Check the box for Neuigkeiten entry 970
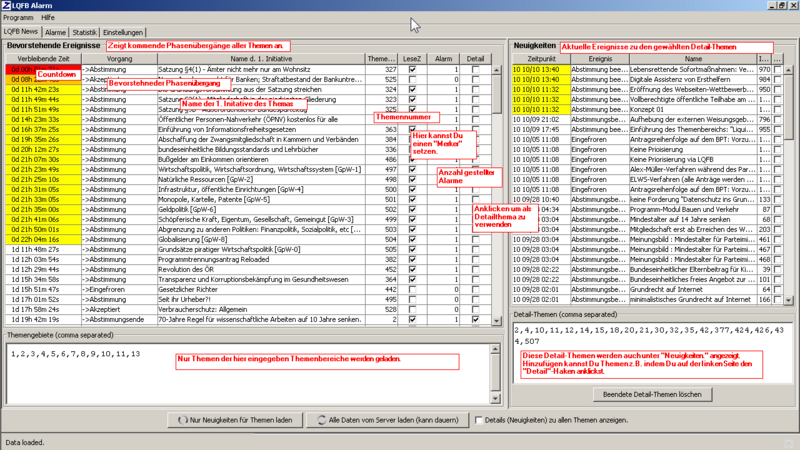The height and width of the screenshot is (450, 800). click(x=778, y=69)
